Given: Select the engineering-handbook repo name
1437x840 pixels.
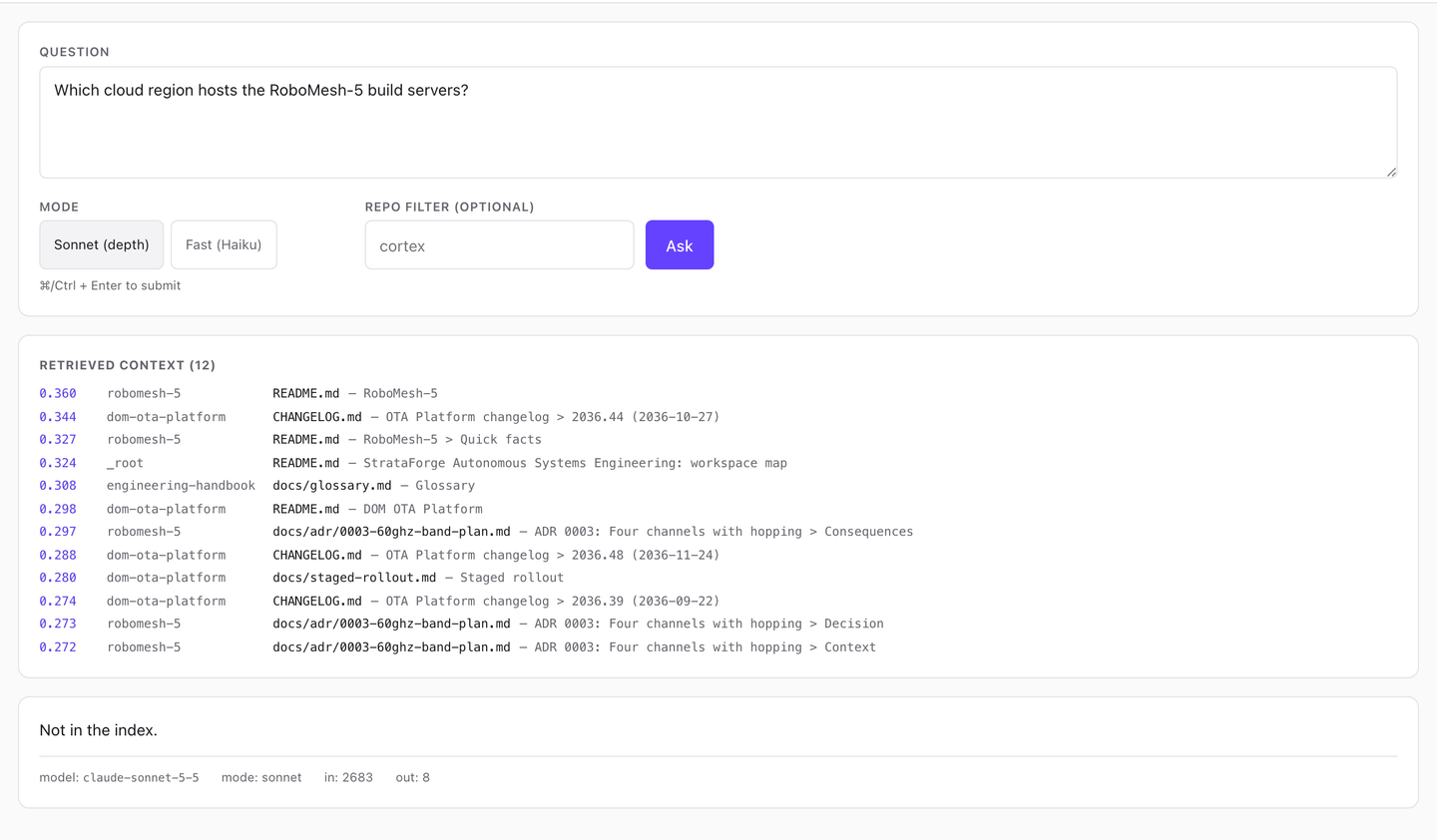Looking at the screenshot, I should pos(181,486).
